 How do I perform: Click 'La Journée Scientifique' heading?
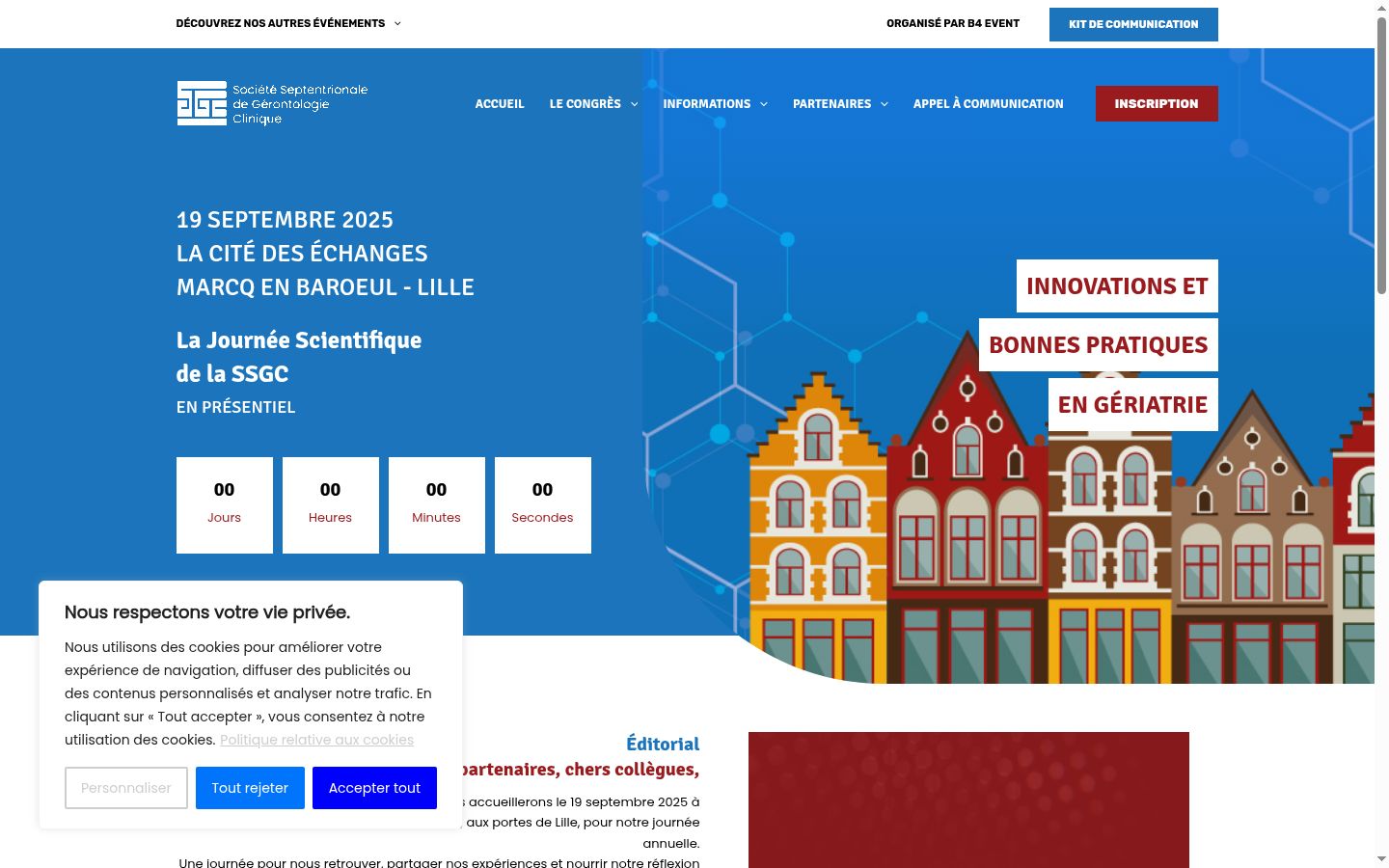299,340
